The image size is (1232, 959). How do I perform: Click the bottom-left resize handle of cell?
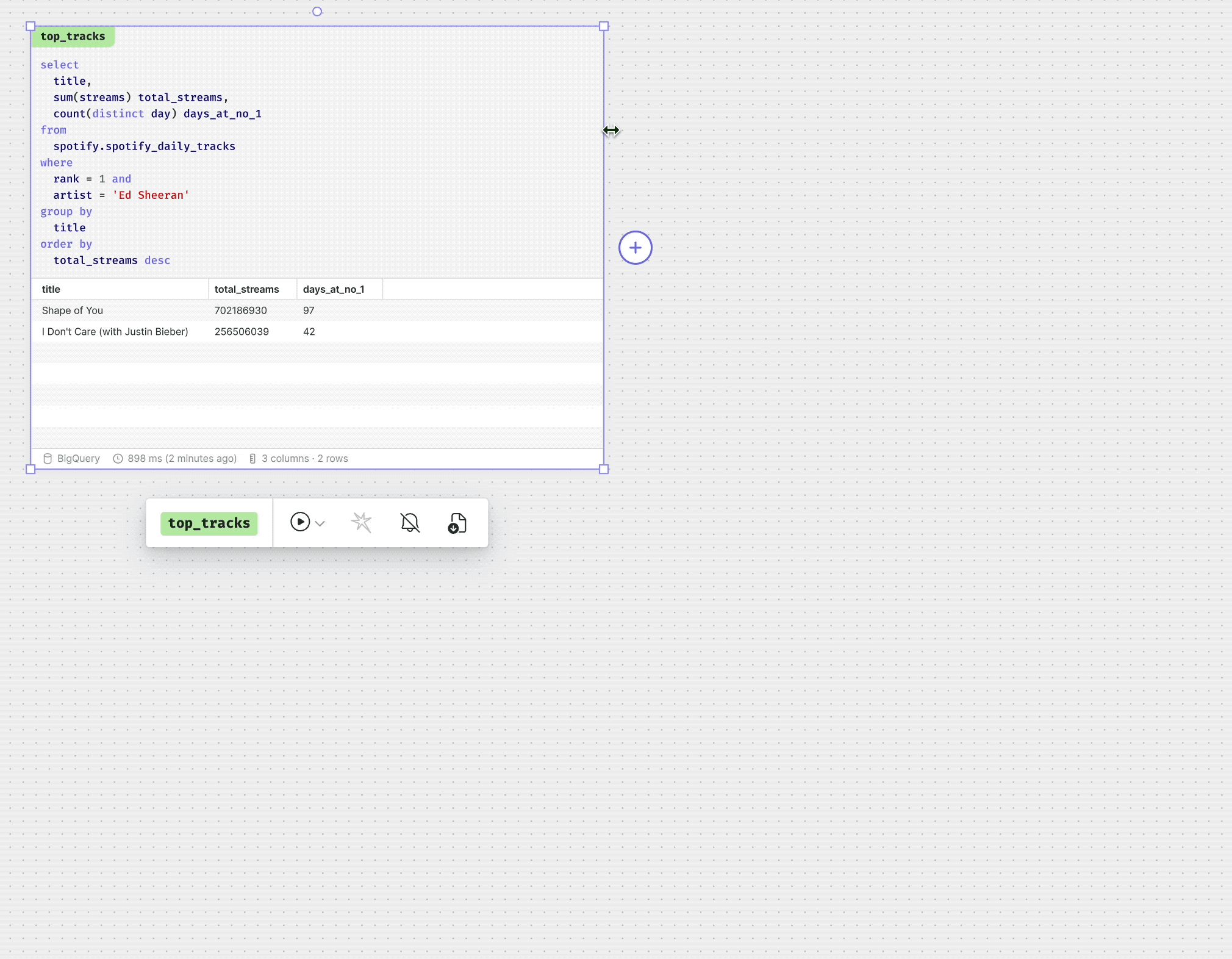coord(30,469)
